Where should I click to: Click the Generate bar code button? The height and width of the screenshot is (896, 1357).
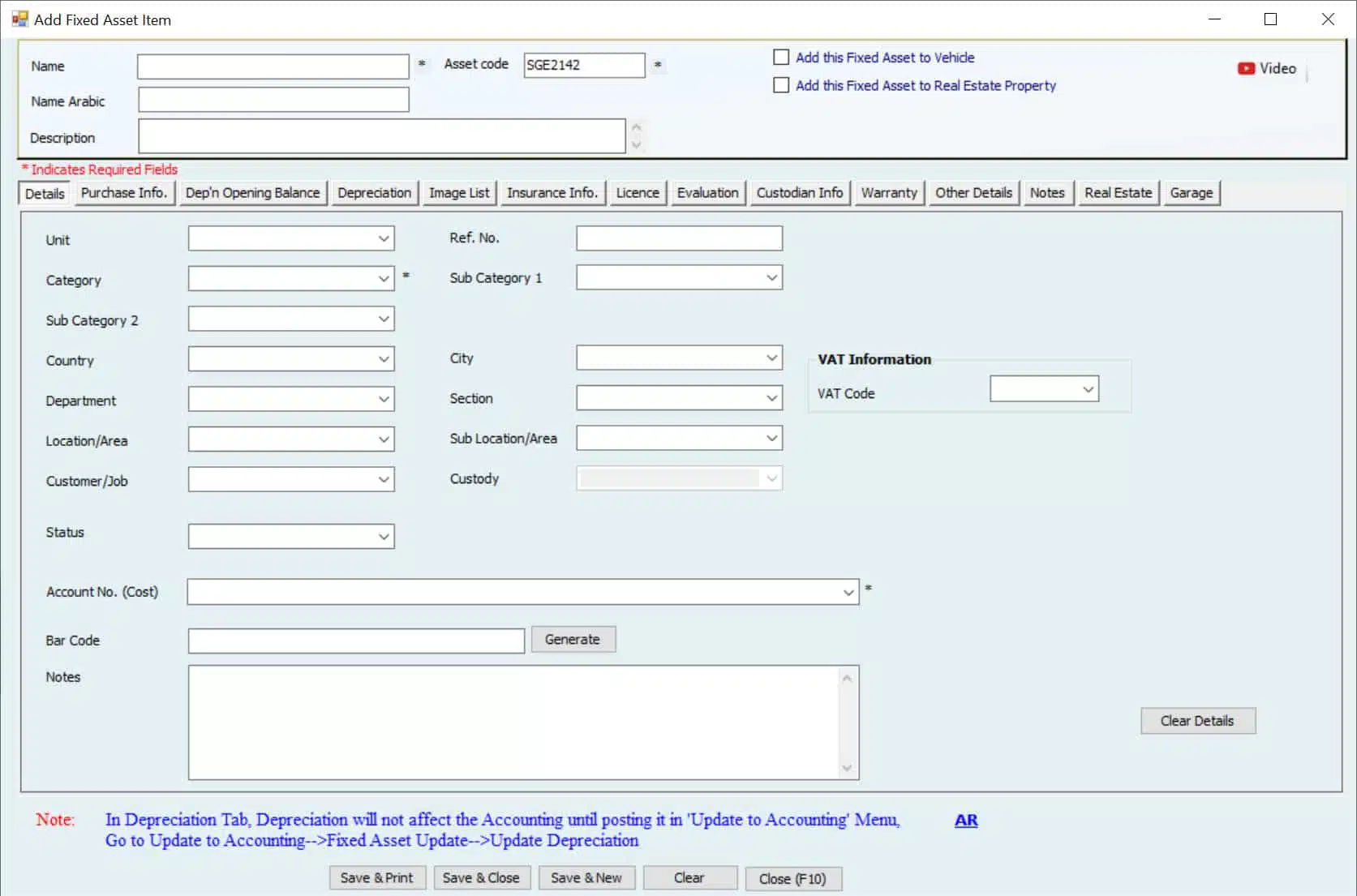[573, 639]
